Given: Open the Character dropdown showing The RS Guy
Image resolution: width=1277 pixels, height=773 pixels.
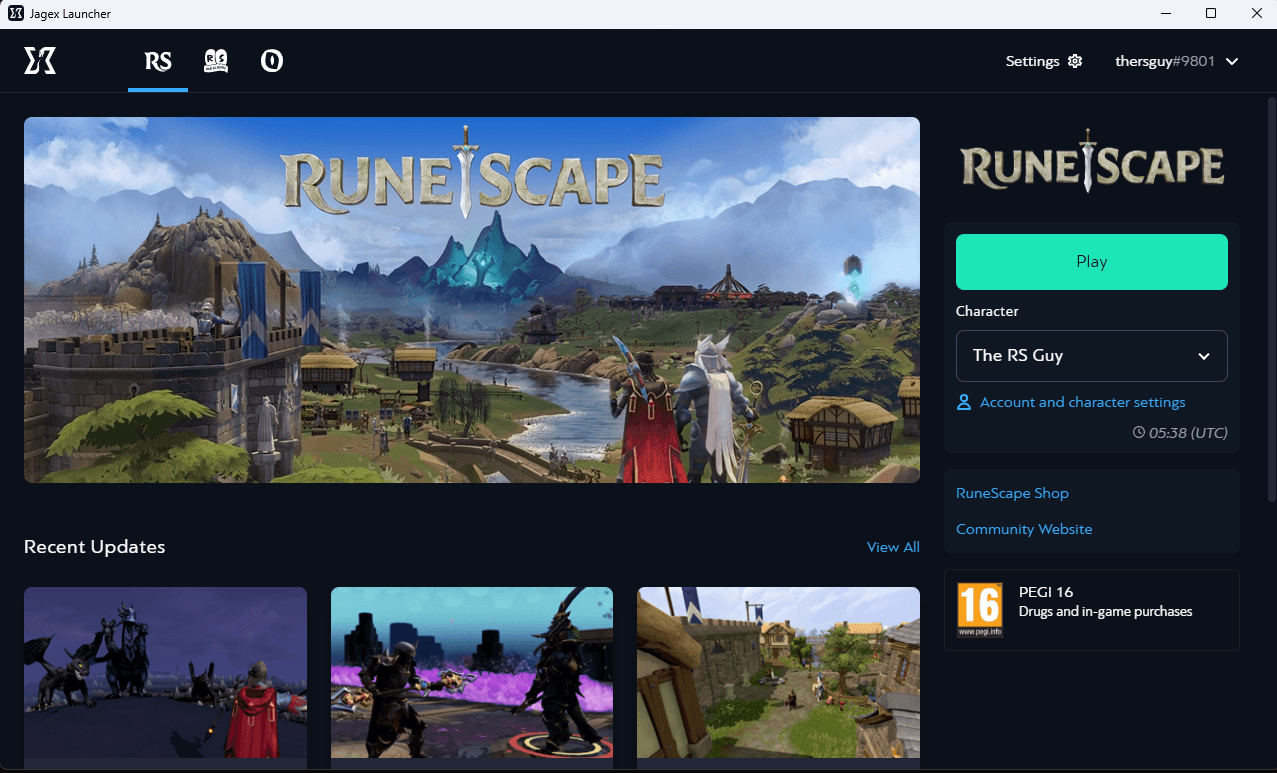Looking at the screenshot, I should 1091,356.
